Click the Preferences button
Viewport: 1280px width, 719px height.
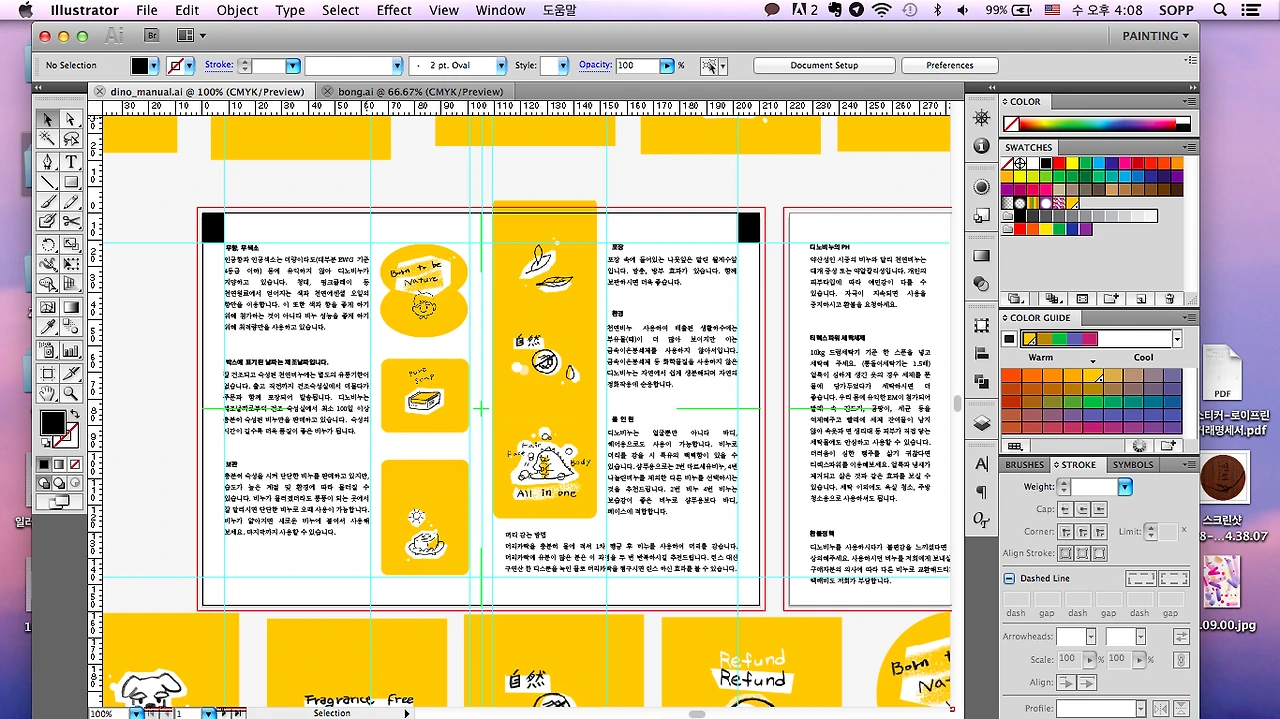(x=949, y=65)
